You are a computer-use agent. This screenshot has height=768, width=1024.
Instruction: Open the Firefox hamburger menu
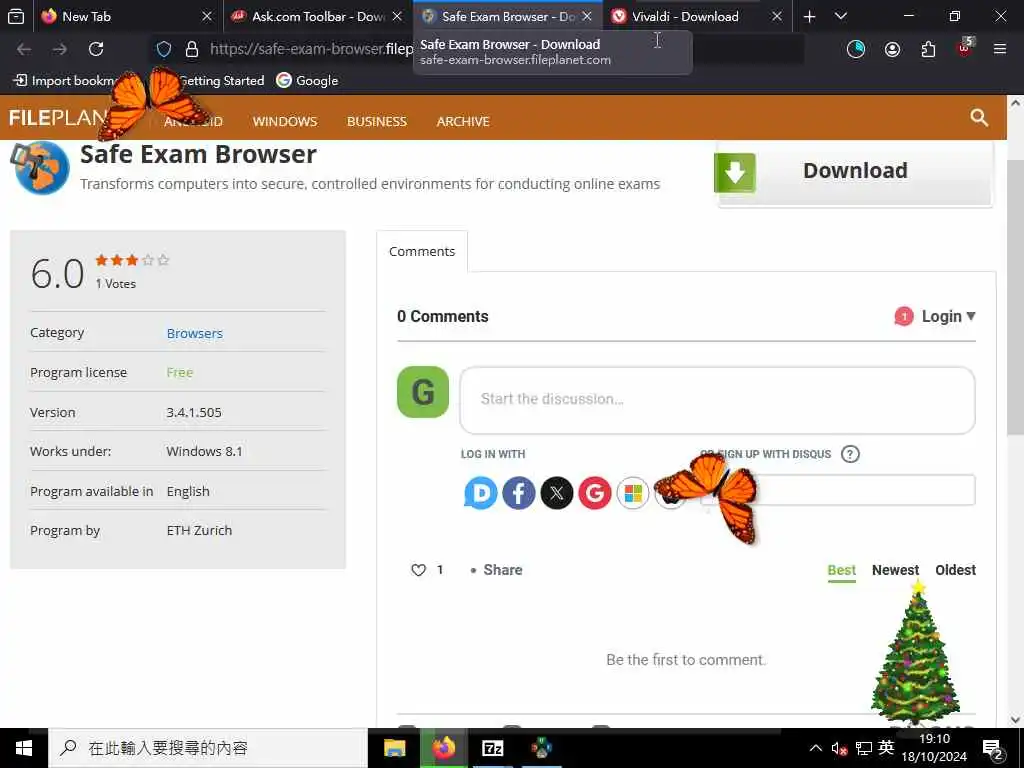1000,49
